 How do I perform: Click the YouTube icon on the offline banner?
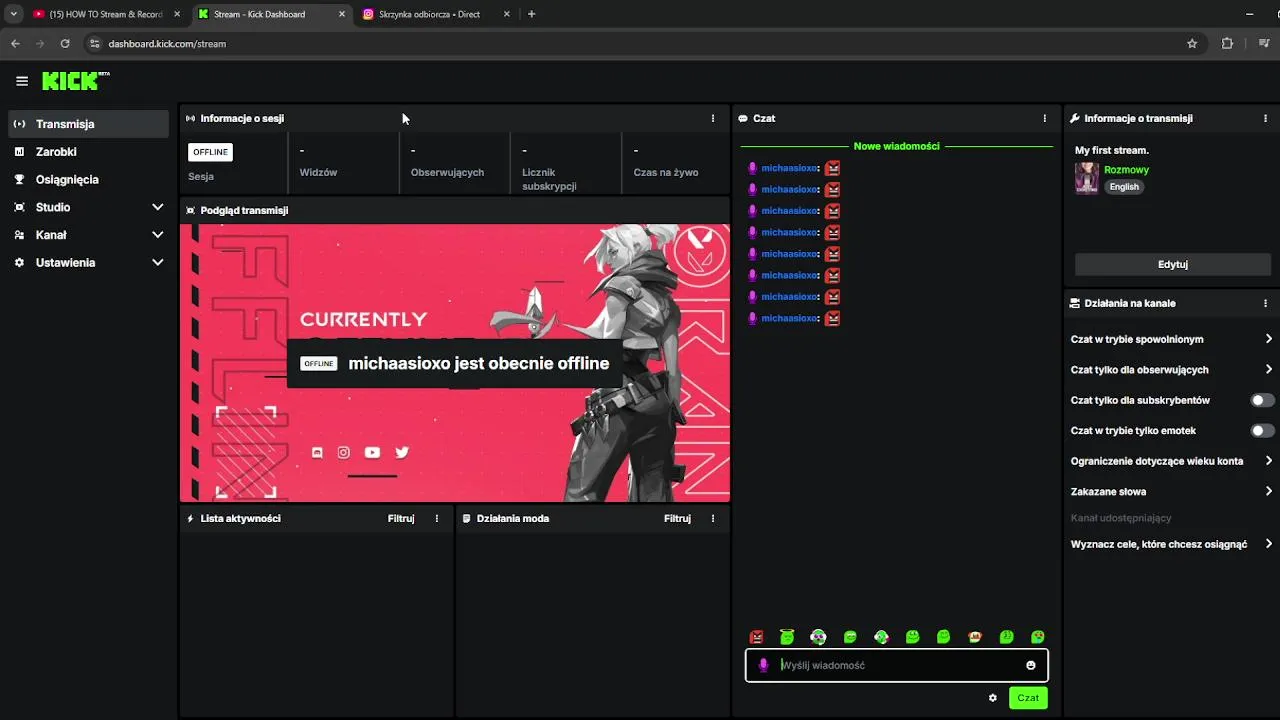[372, 452]
